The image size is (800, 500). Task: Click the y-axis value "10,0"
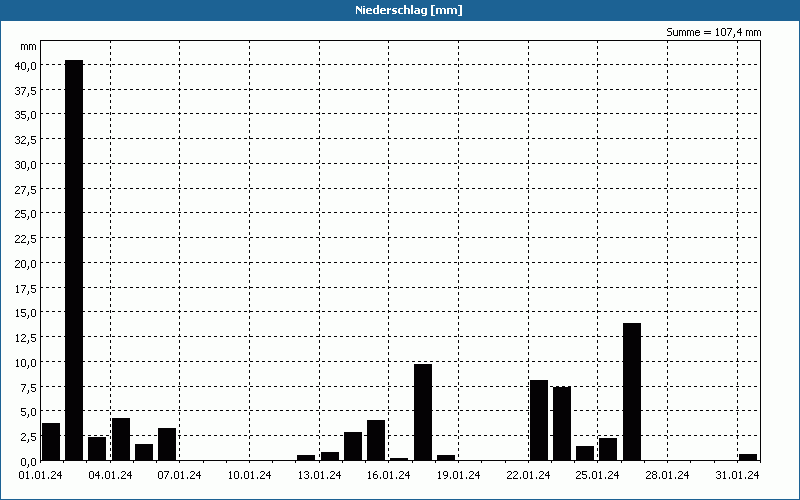[26, 362]
